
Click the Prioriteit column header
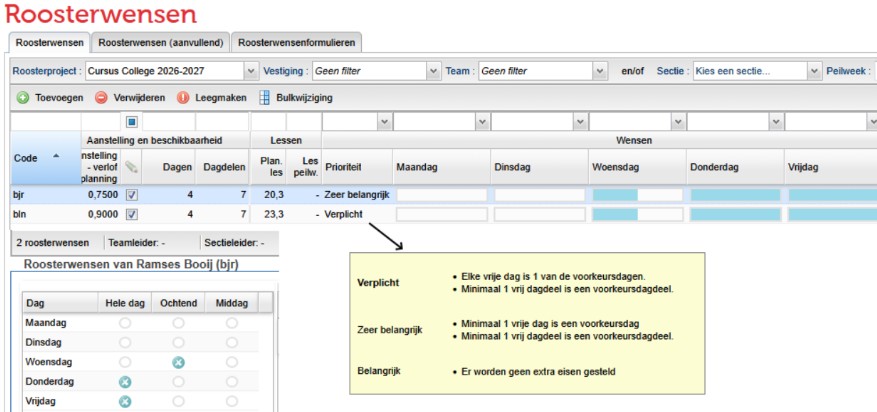357,167
